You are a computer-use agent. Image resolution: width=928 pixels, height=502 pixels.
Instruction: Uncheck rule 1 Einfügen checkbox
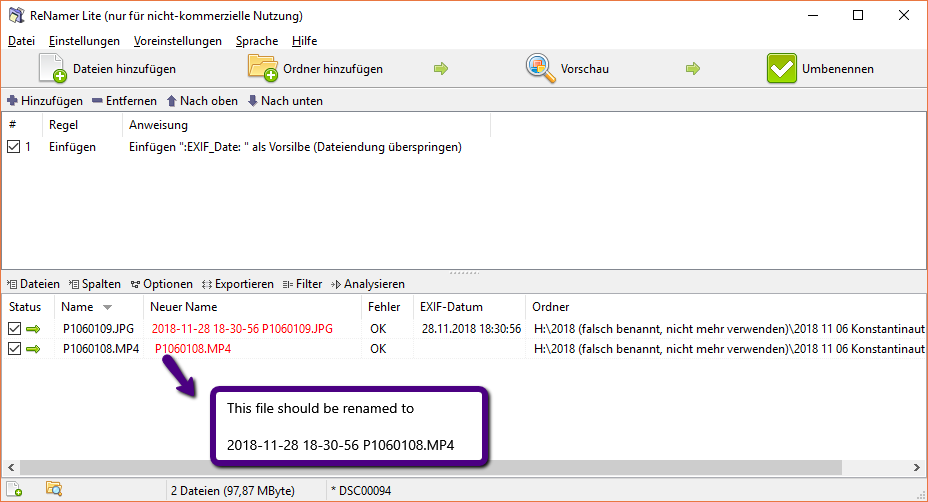[x=14, y=146]
